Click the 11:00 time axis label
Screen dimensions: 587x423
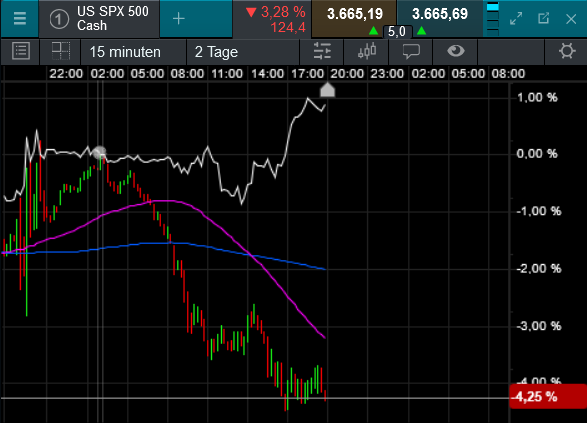pyautogui.click(x=227, y=74)
